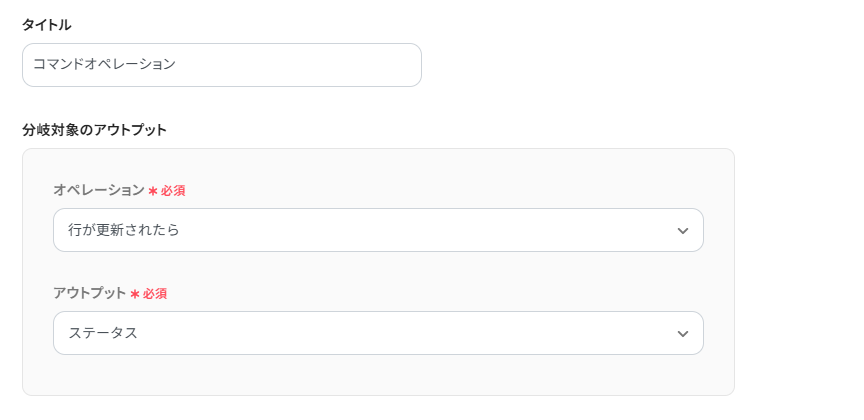Focus the タイトル input field
The image size is (864, 420).
(300, 65)
